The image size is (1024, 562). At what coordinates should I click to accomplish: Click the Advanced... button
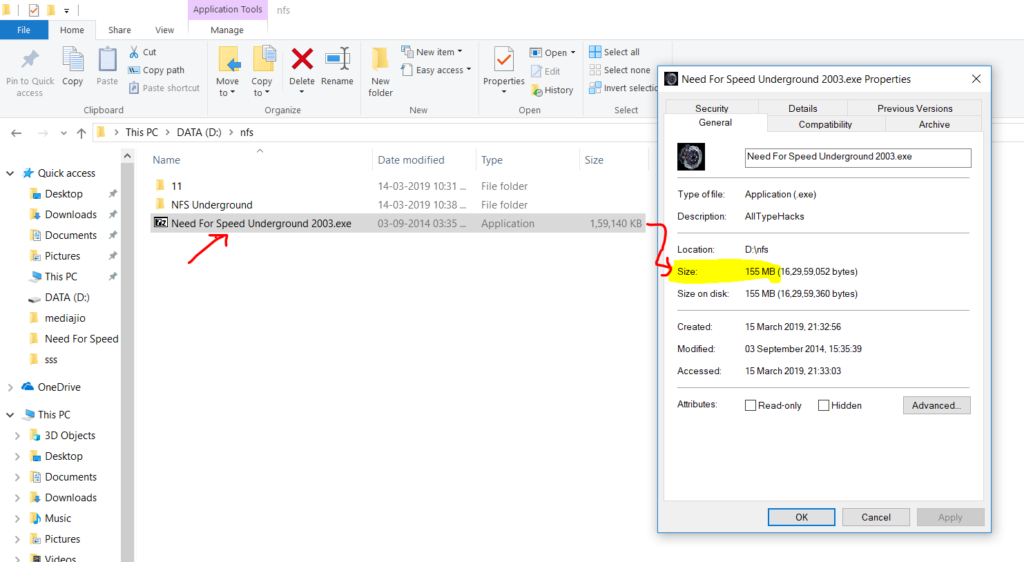[936, 405]
